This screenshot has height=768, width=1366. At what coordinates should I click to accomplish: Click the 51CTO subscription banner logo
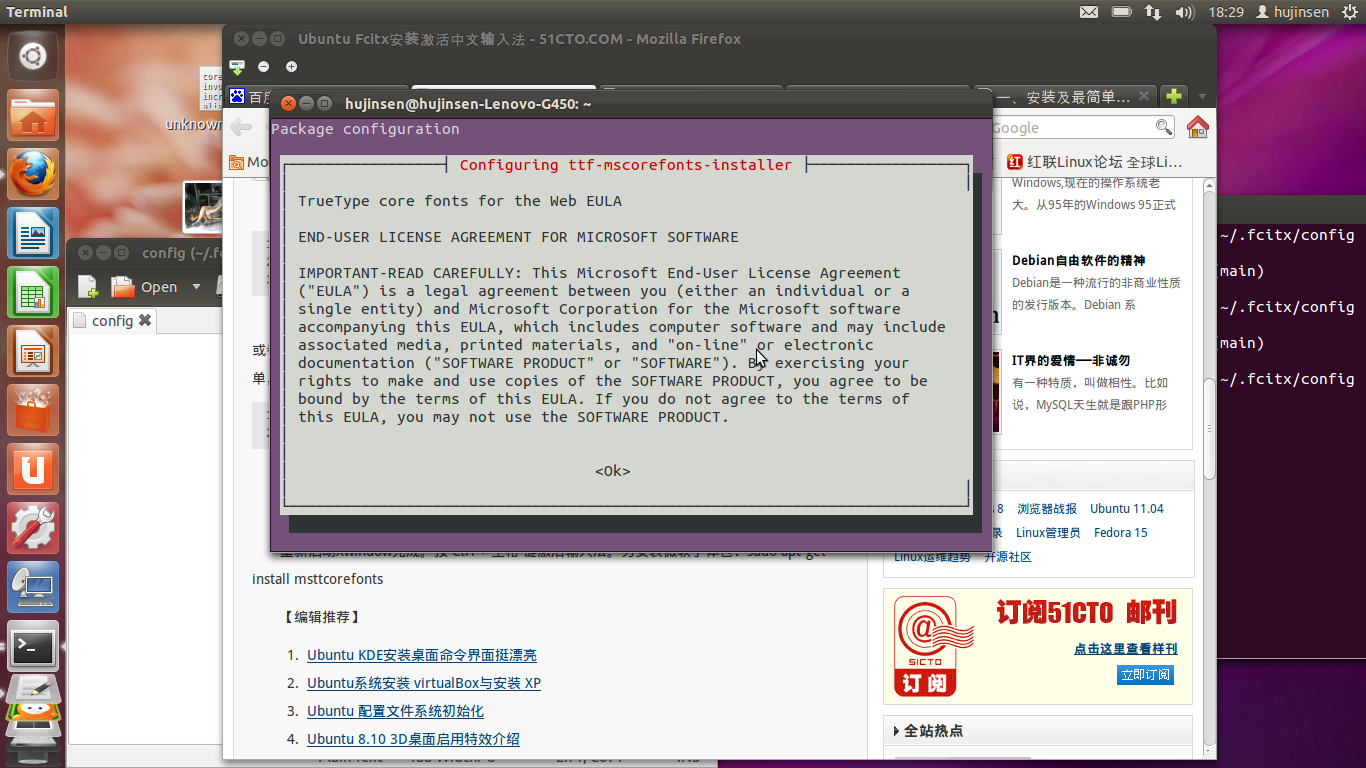933,645
